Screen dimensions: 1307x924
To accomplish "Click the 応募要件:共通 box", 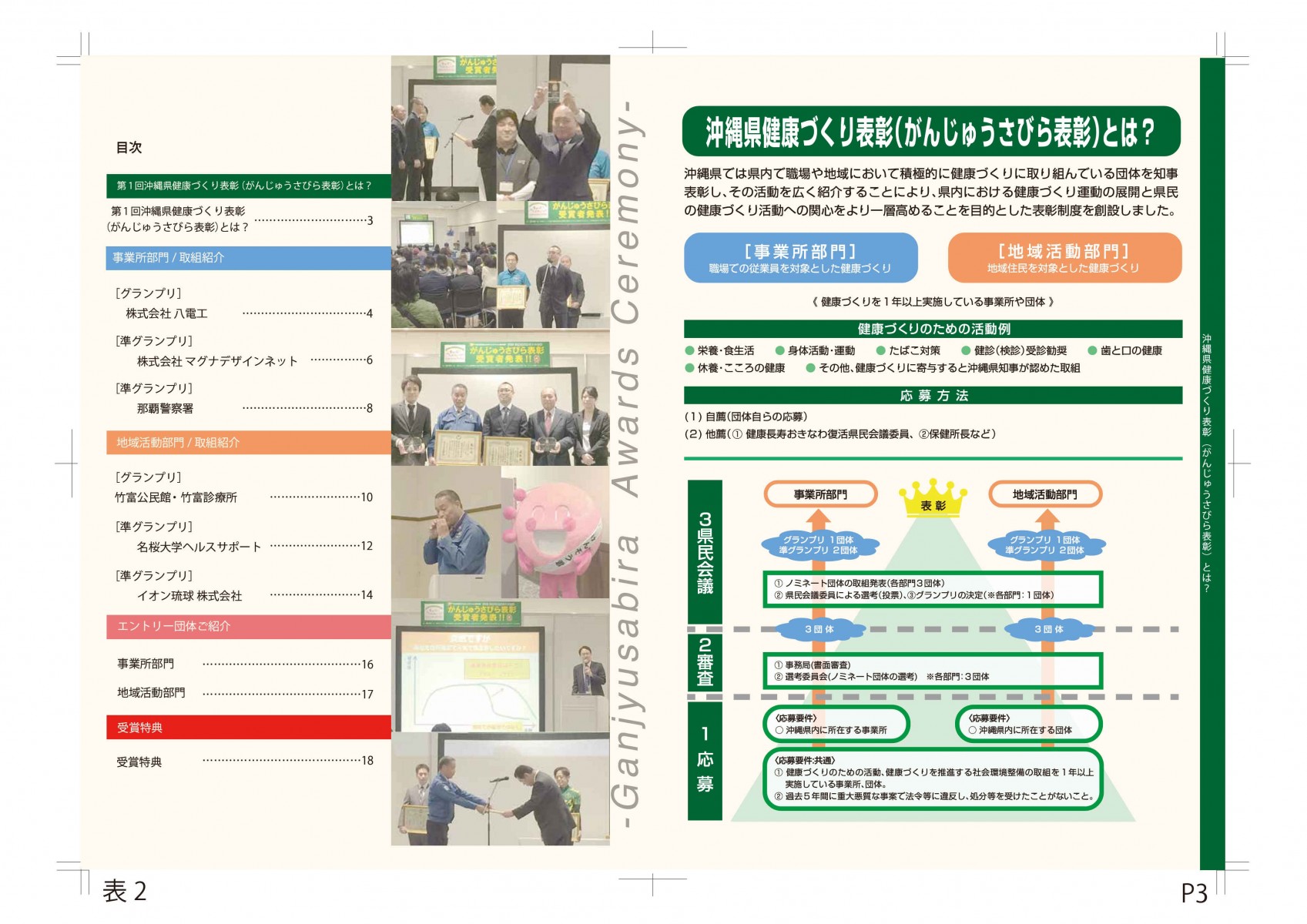I will pyautogui.click(x=933, y=778).
